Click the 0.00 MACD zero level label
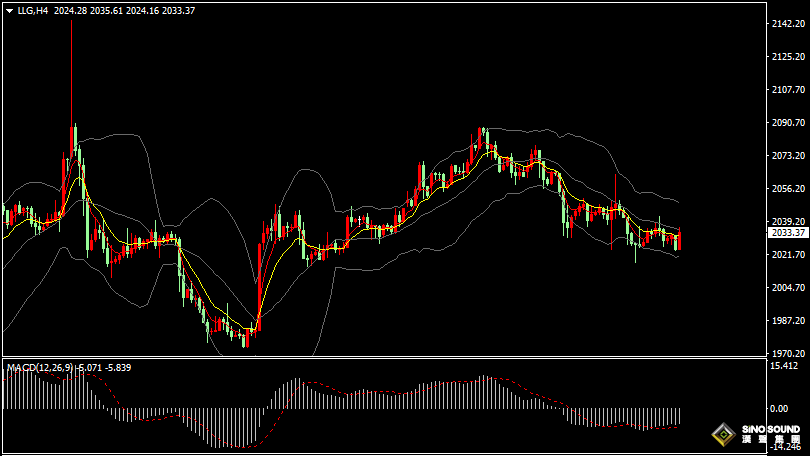 tap(778, 408)
